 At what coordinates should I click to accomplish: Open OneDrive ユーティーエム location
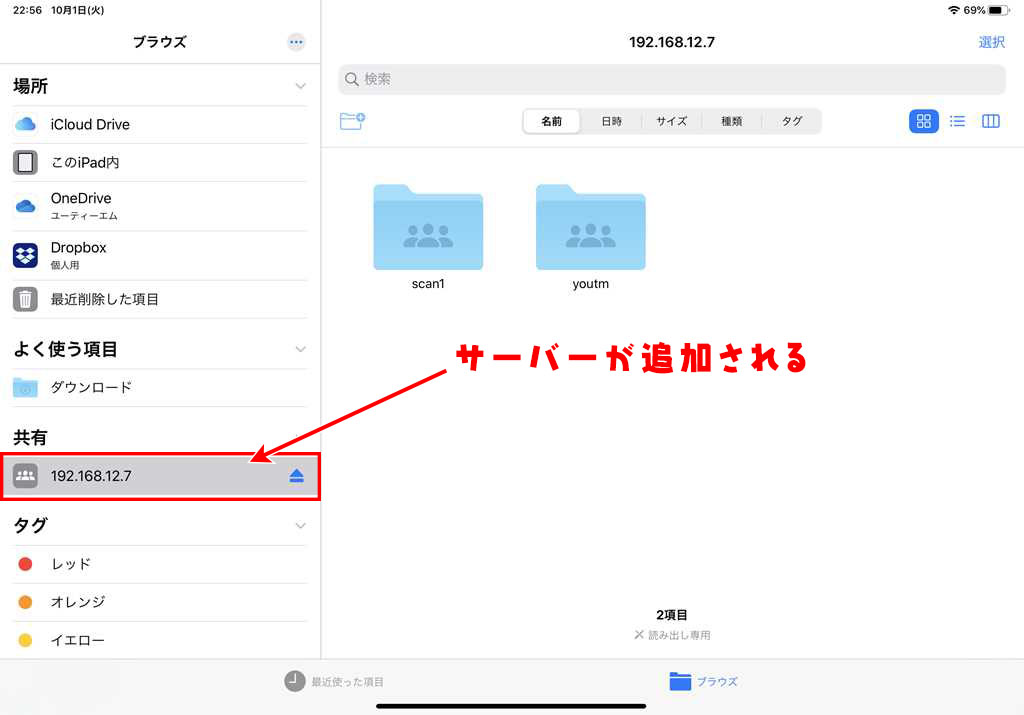[159, 206]
